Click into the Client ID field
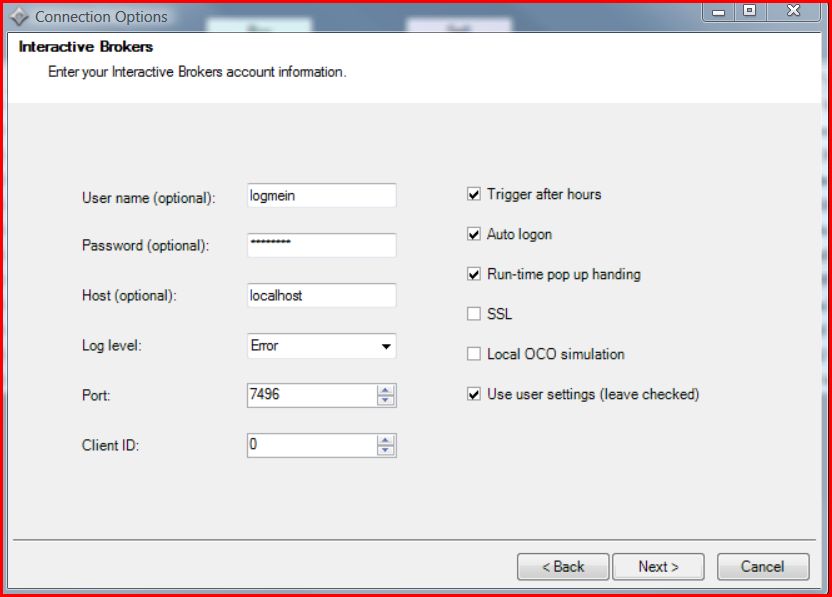This screenshot has height=597, width=832. (312, 445)
